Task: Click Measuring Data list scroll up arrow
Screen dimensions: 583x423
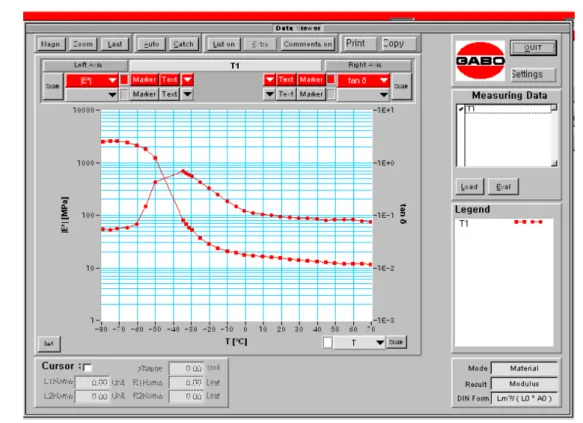Action: tap(554, 108)
